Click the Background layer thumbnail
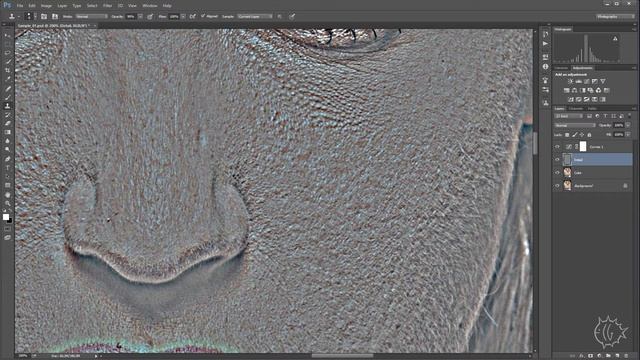 pos(567,186)
